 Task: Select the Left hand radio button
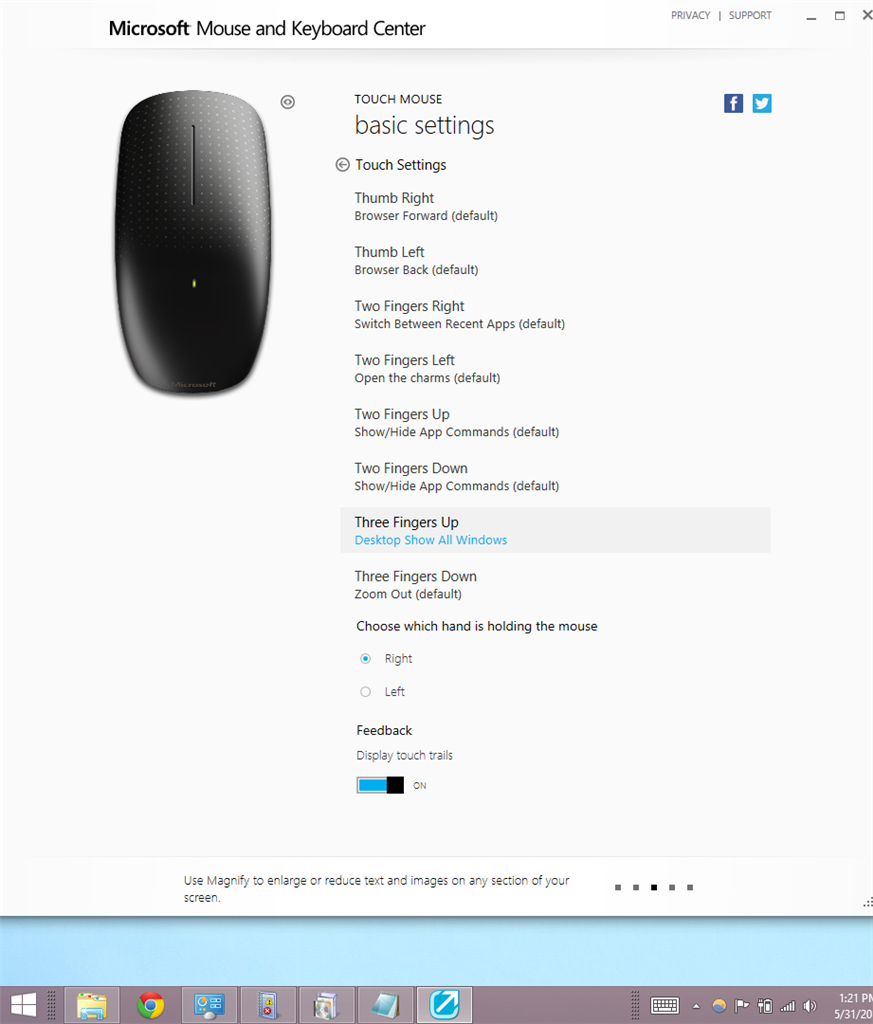point(366,692)
